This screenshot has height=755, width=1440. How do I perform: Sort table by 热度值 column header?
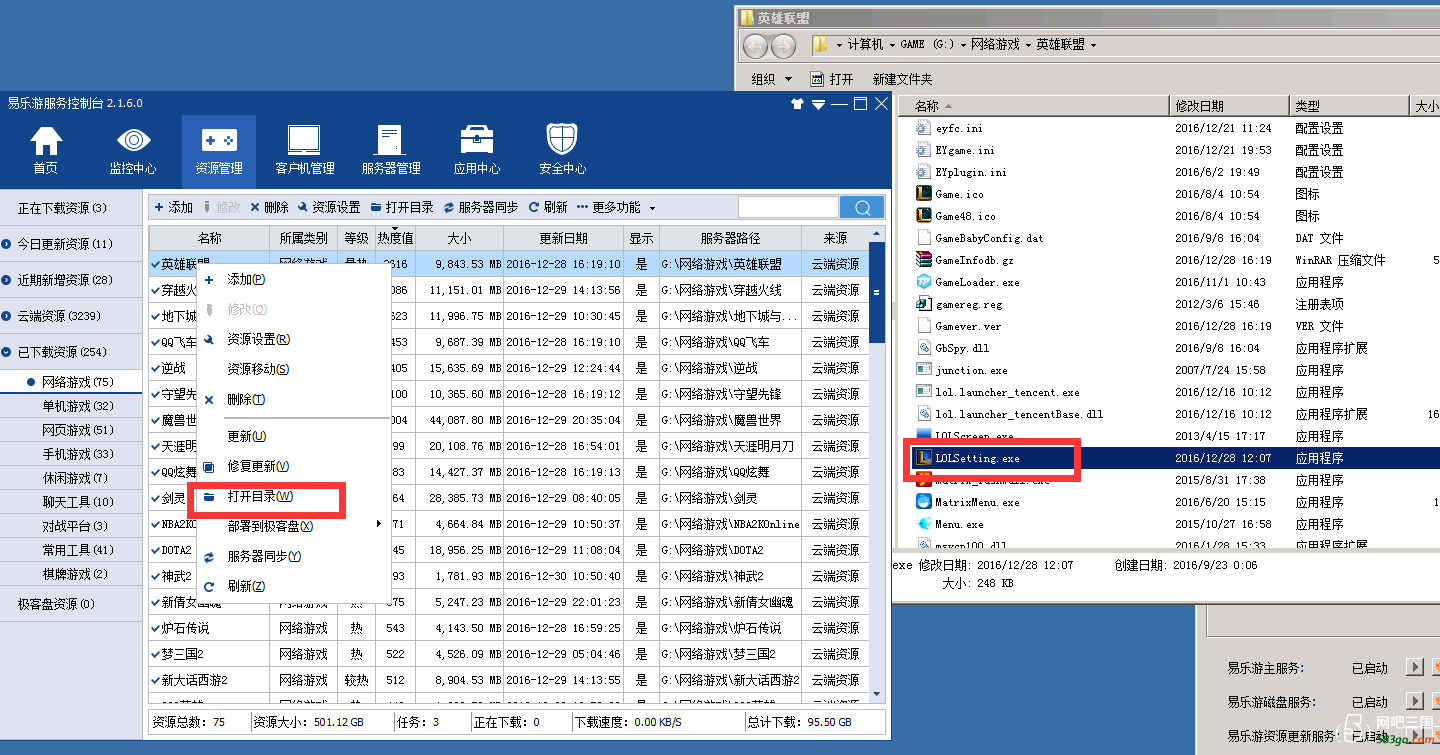point(395,238)
